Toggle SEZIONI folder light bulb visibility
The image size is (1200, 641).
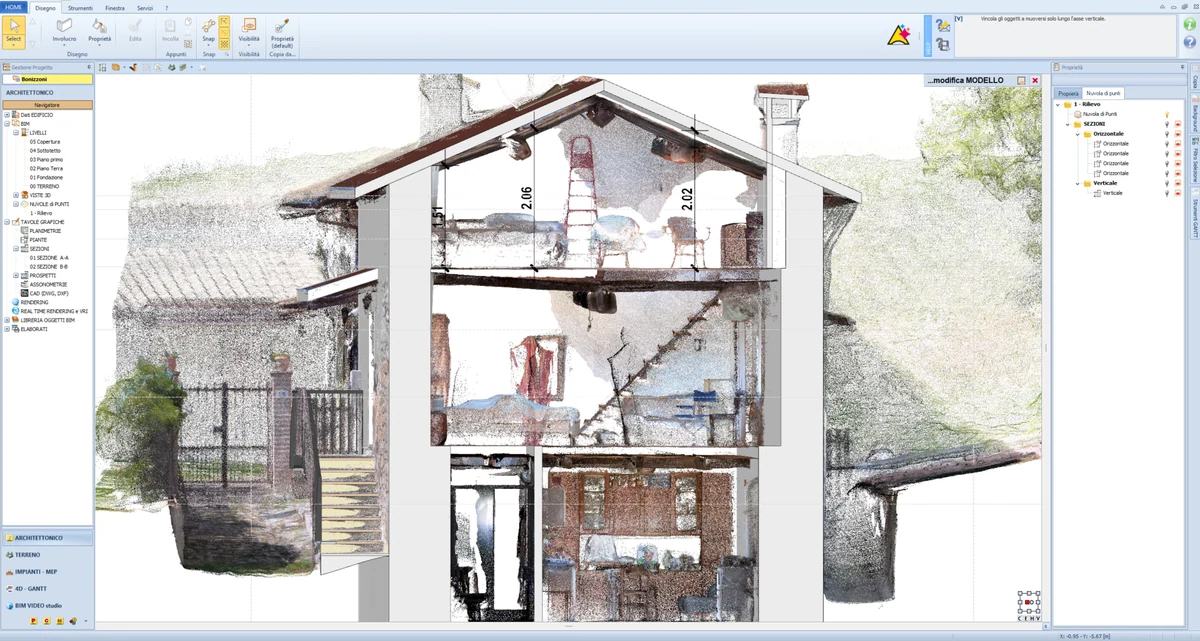(x=1166, y=124)
